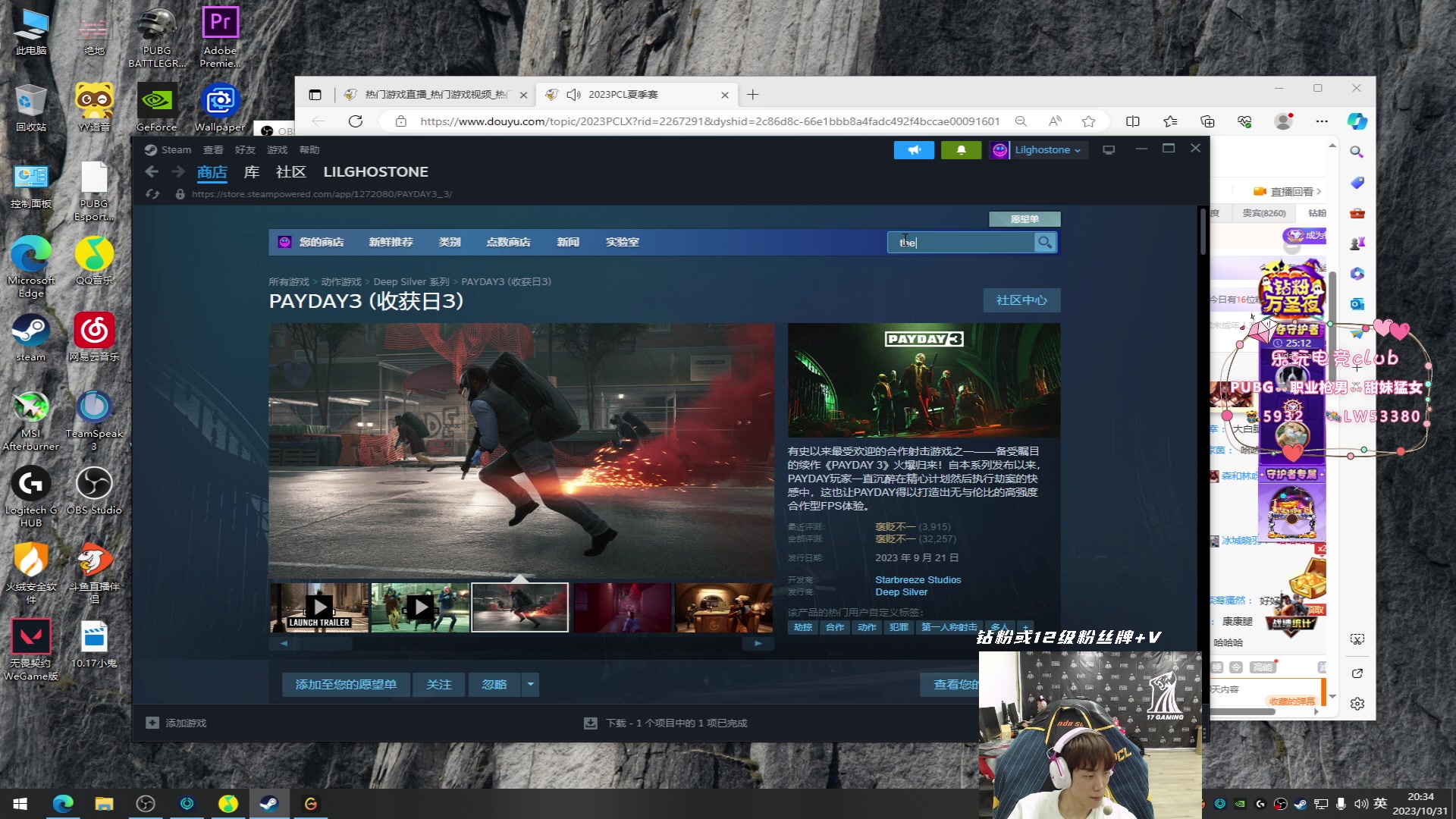Add page to Edge favorites star
The height and width of the screenshot is (819, 1456).
[x=1089, y=121]
